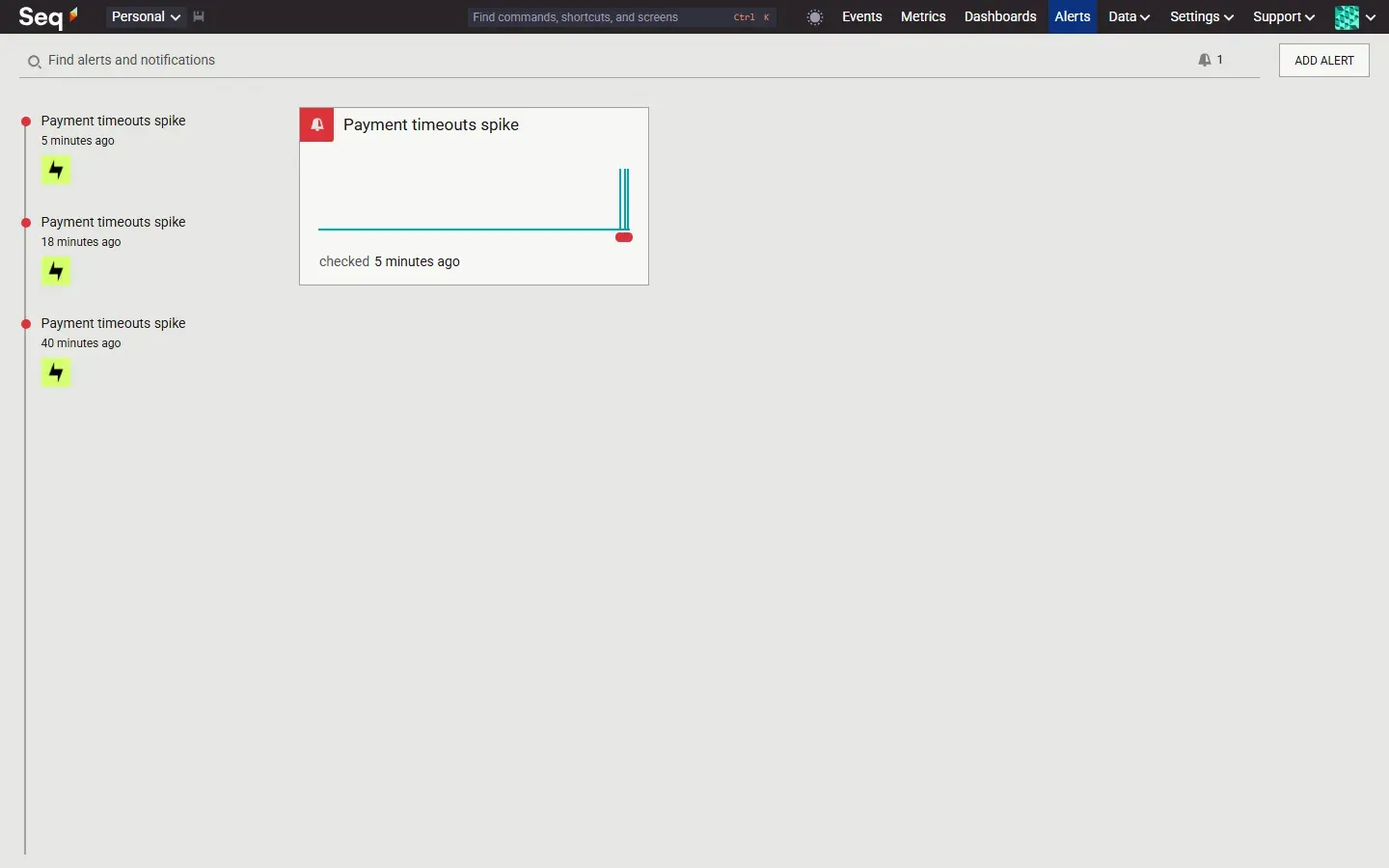Click the magnifier icon in alerts search
1389x868 pixels.
point(34,62)
